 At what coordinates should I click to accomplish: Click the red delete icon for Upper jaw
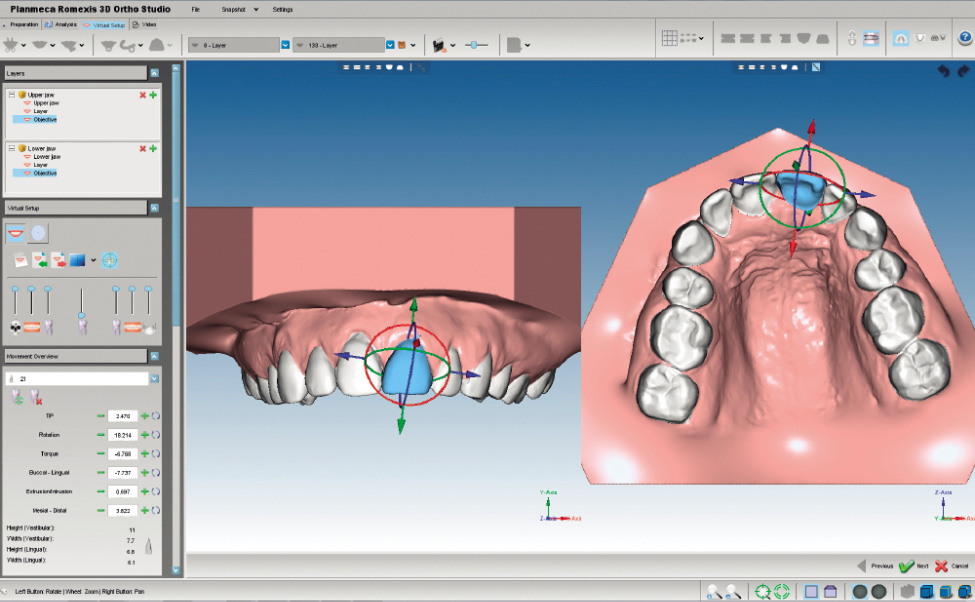[x=143, y=95]
